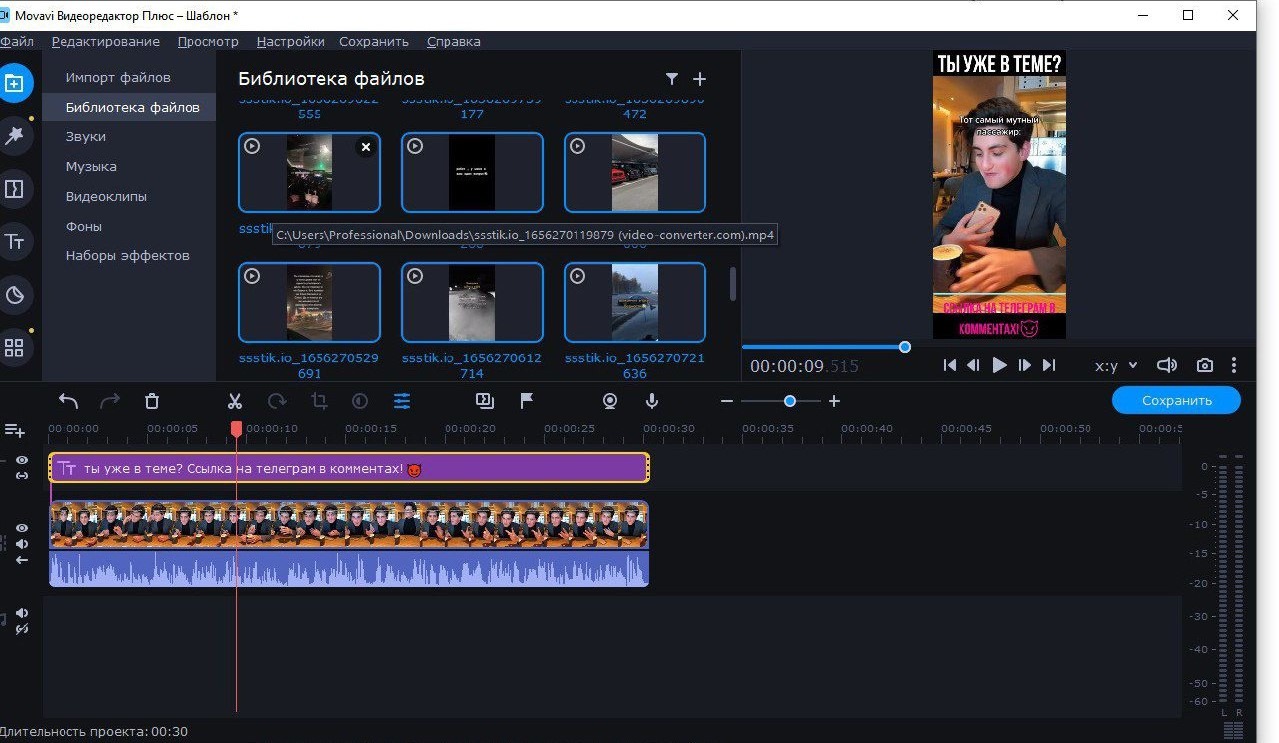Take a snapshot with the camera icon
1279x743 pixels.
pyautogui.click(x=1205, y=366)
